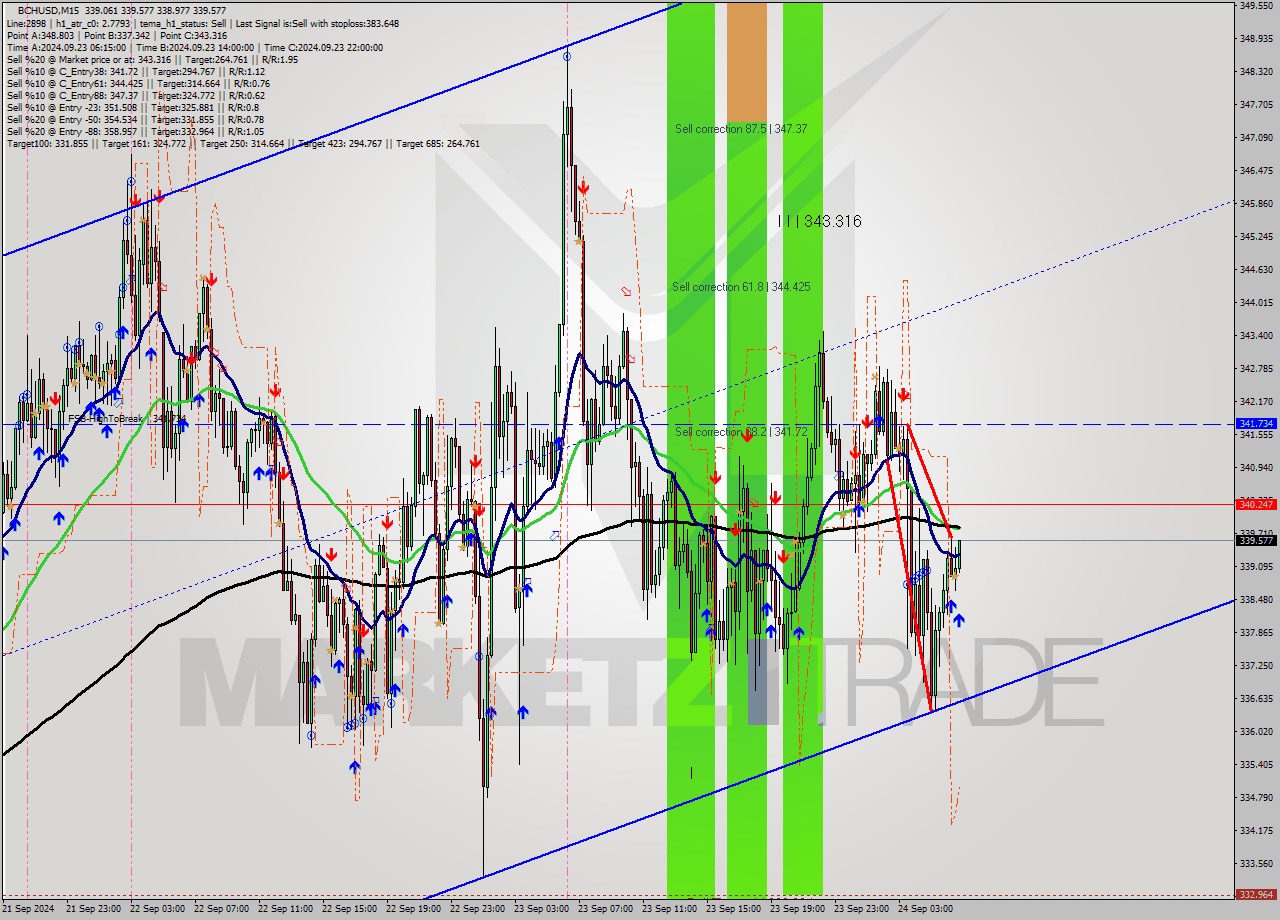This screenshot has width=1280, height=920.
Task: Click the 348.935 price axis value
Action: coord(1257,39)
